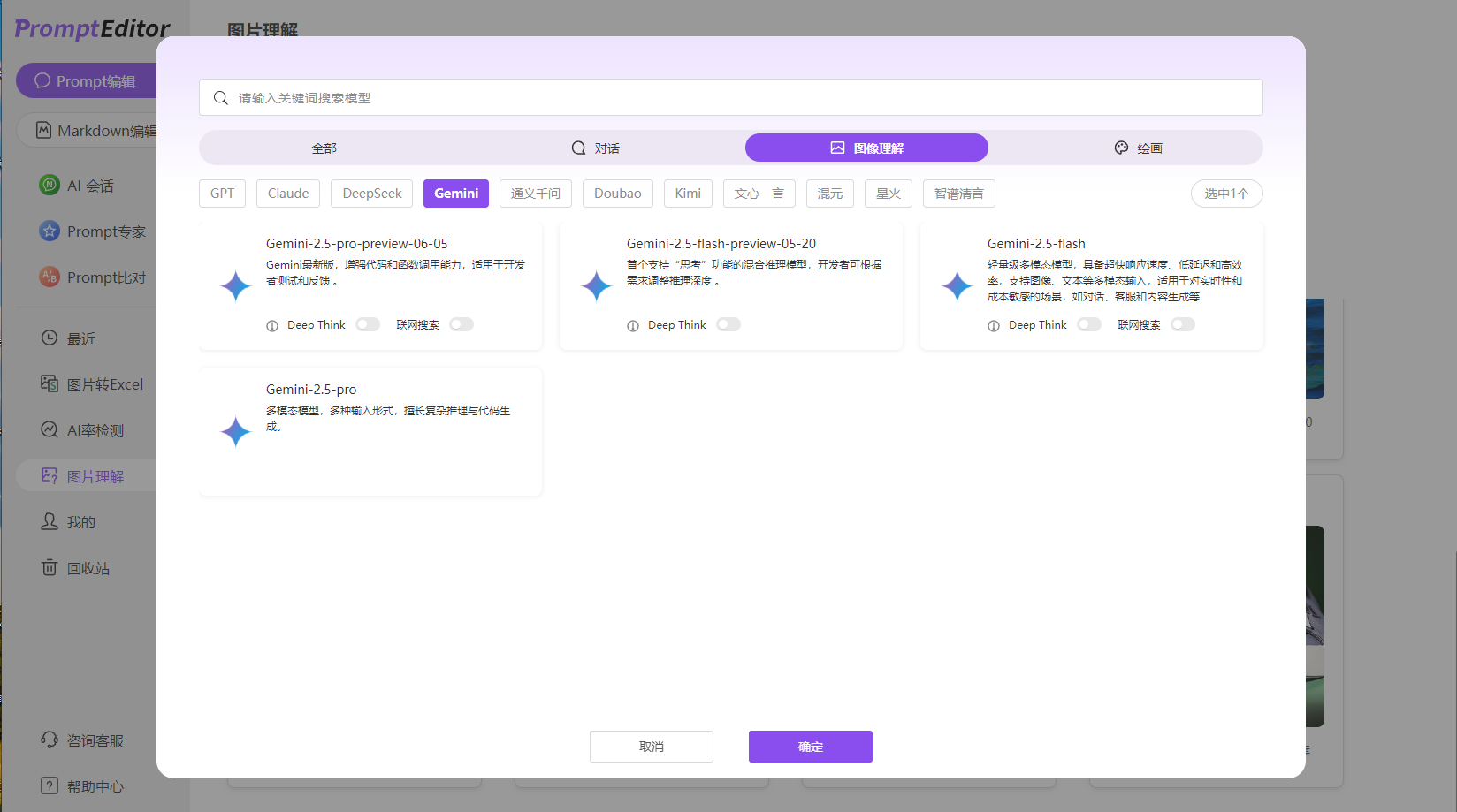Switch to the 对话 category tab
Image resolution: width=1457 pixels, height=812 pixels.
click(595, 148)
